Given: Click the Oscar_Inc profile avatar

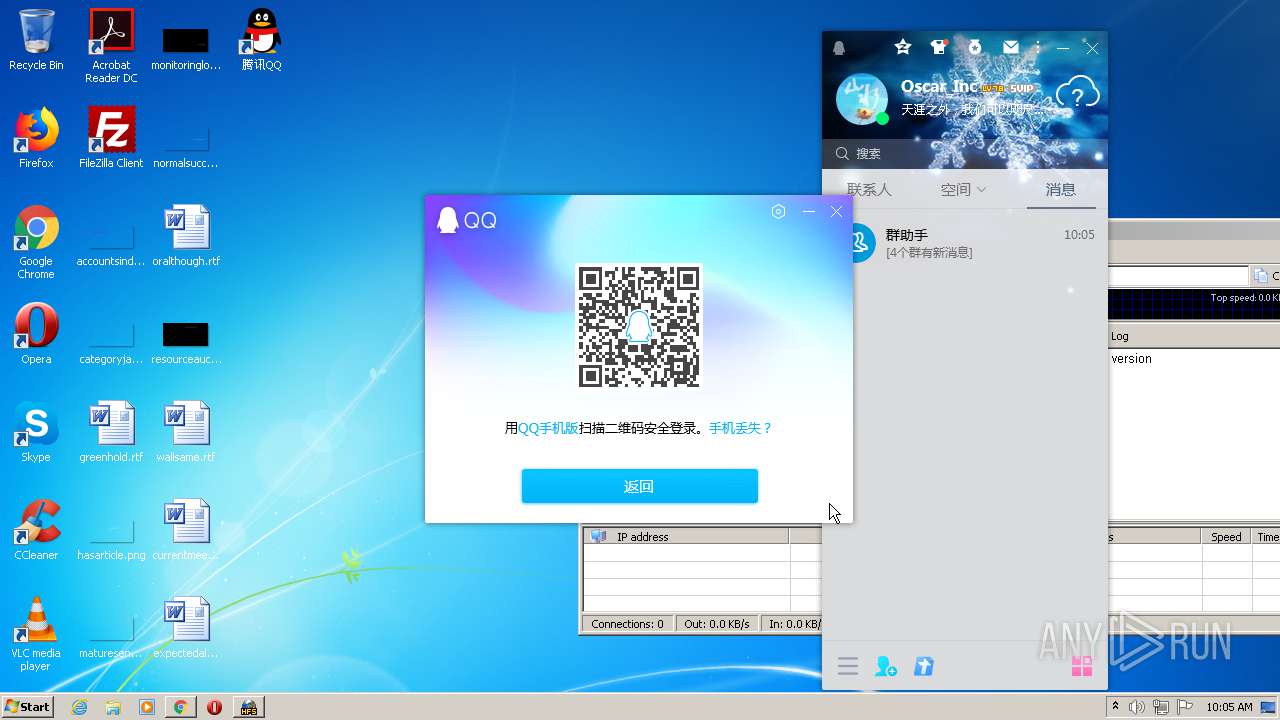Looking at the screenshot, I should (861, 99).
